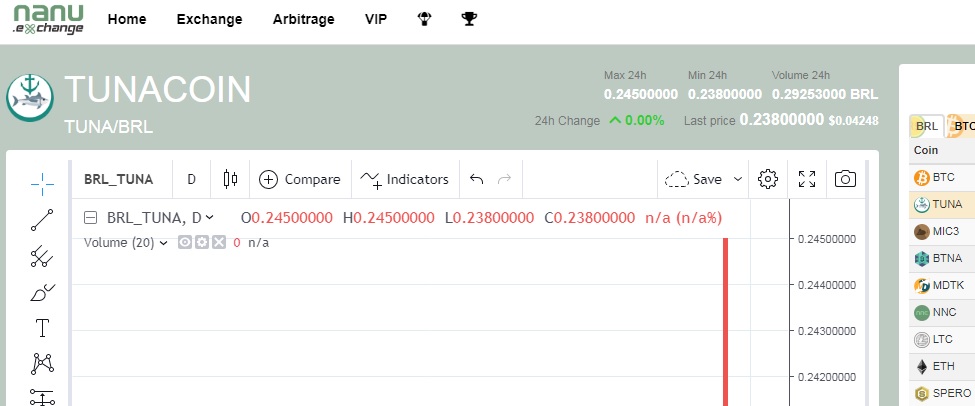Click the red candlestick bar

coord(725,322)
